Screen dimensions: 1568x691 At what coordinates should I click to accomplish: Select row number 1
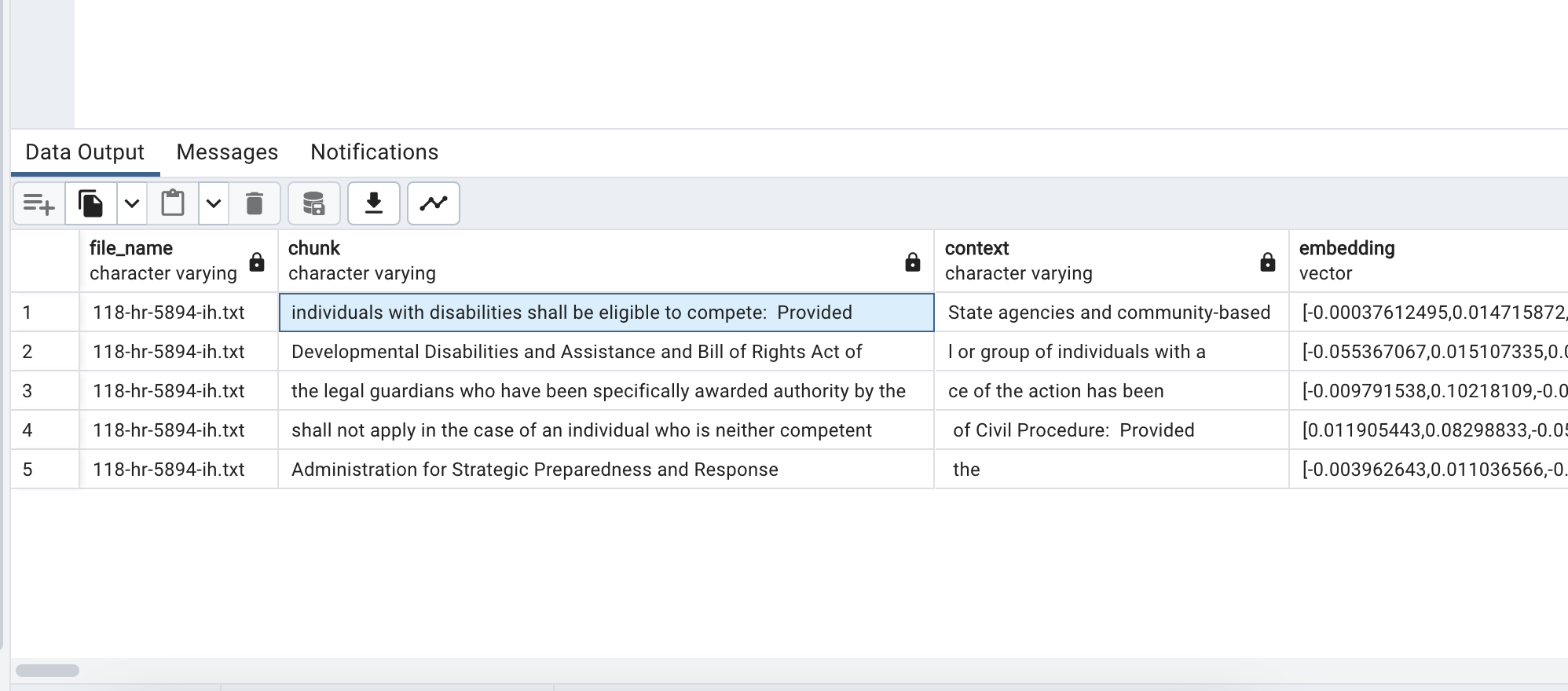coord(45,313)
